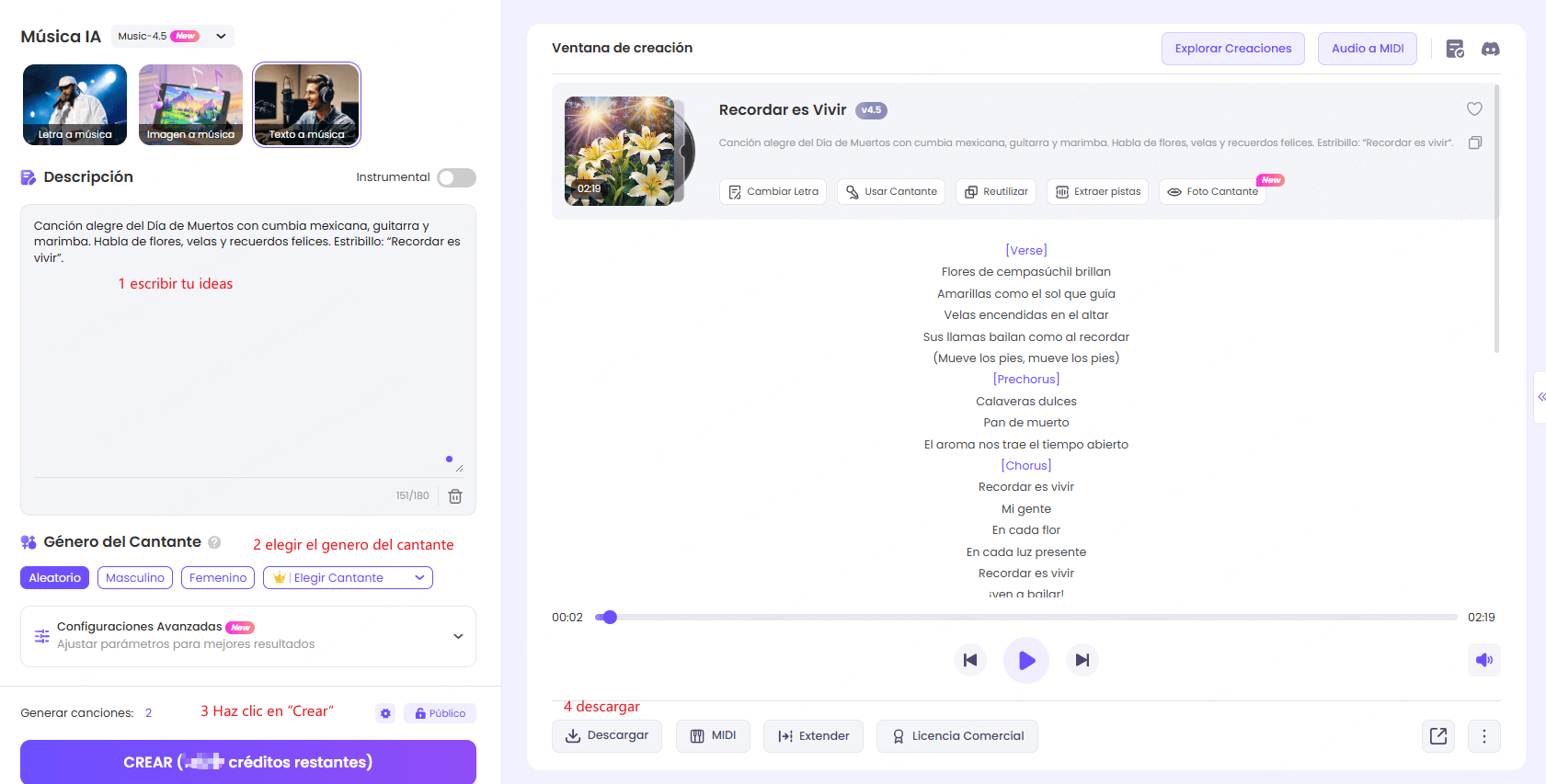Click Reutilizar button

click(x=996, y=191)
